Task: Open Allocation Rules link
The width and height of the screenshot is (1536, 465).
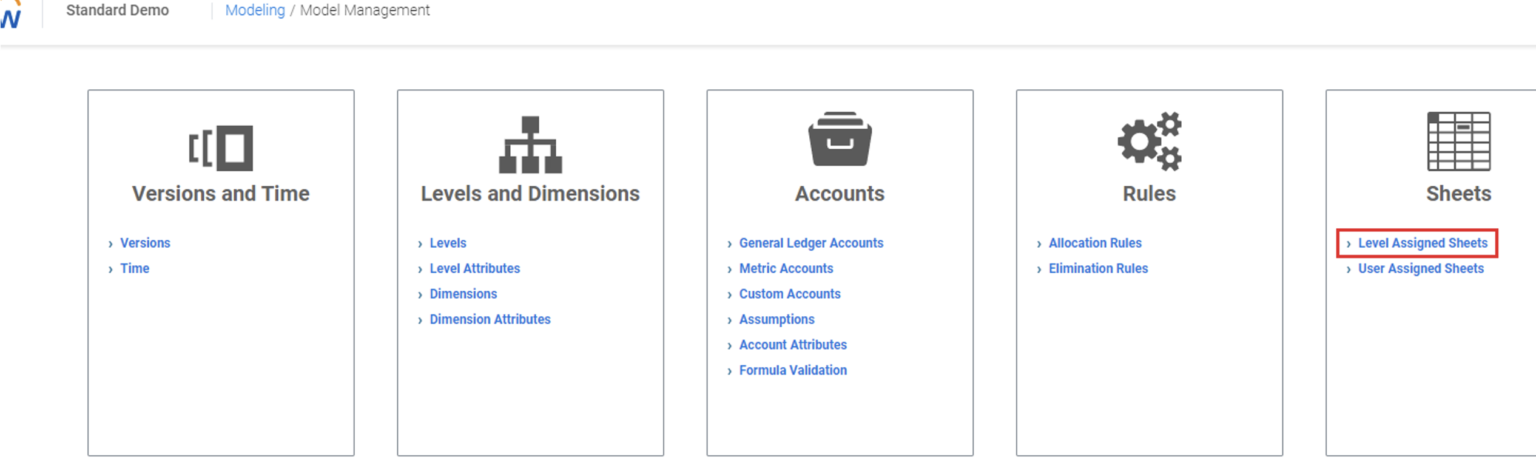Action: click(x=1095, y=243)
